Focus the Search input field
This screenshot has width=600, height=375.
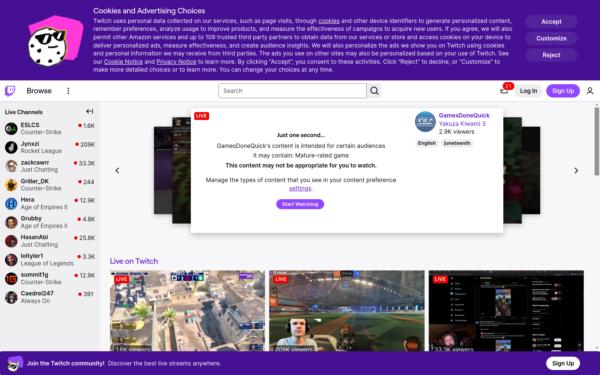click(292, 91)
